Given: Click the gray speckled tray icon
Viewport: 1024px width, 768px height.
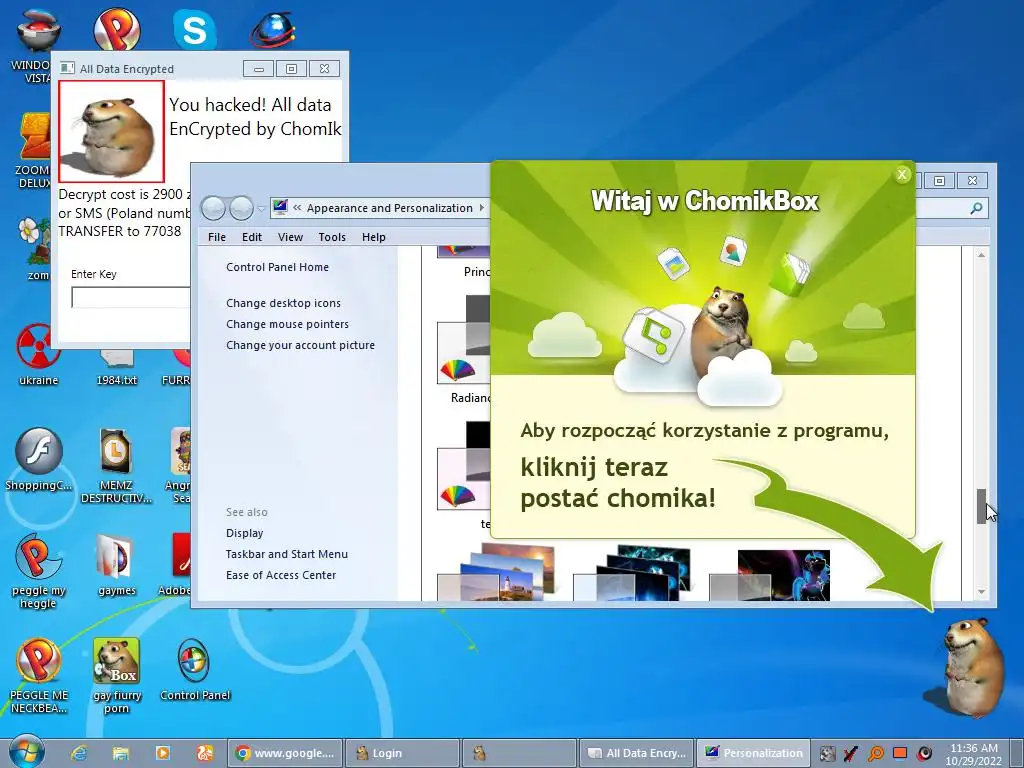Looking at the screenshot, I should coord(827,754).
